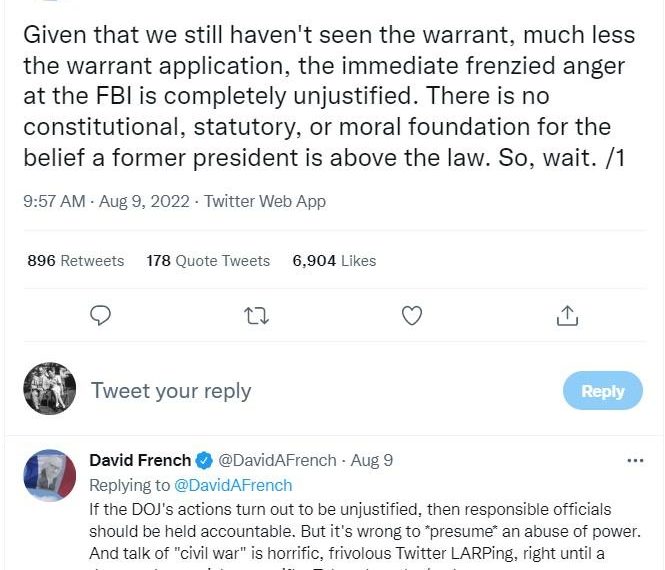Screen dimensions: 665x570
Task: Open the Aug 9 date on reply
Action: [x=372, y=460]
